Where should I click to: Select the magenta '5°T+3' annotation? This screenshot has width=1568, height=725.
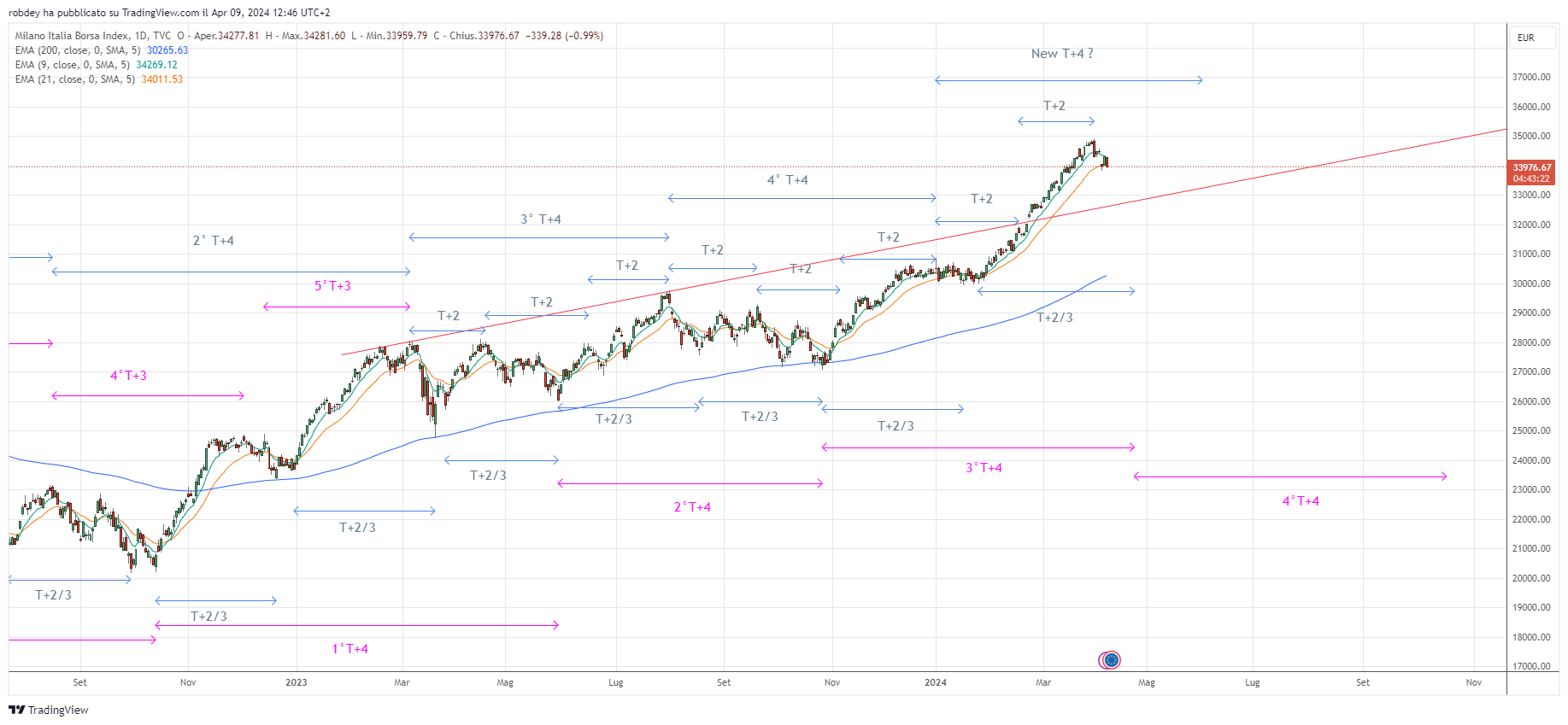[332, 286]
